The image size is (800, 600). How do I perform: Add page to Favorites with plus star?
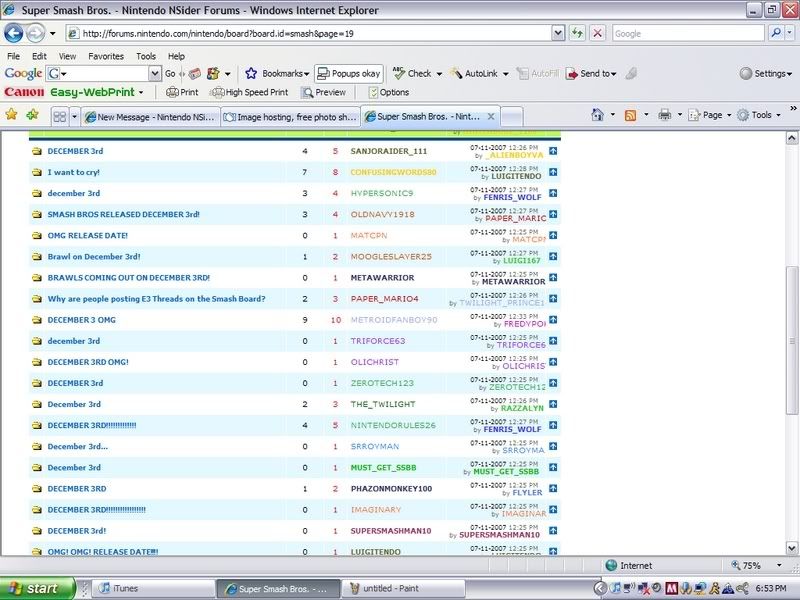click(x=32, y=115)
